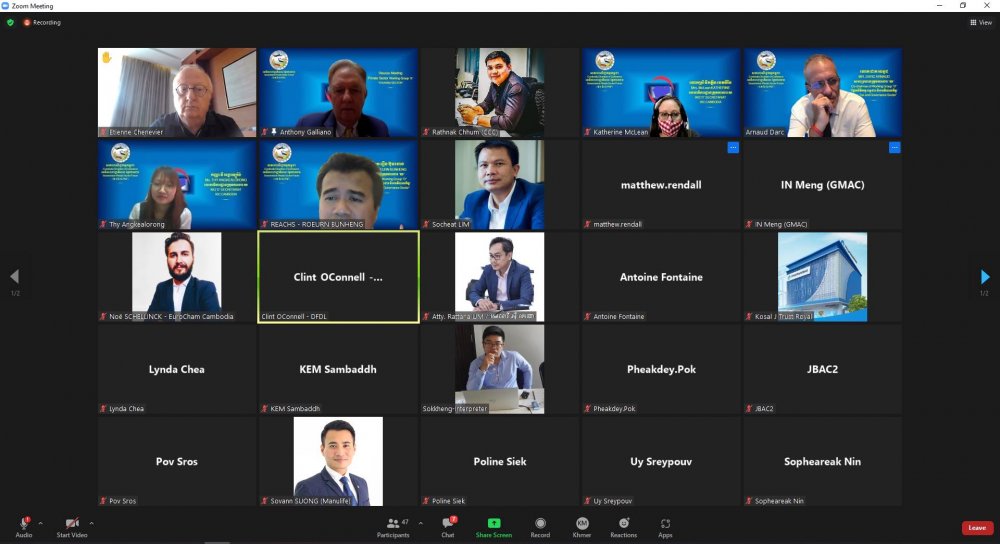
Task: Select Clint OConnell's highlighted video tile
Action: (338, 277)
